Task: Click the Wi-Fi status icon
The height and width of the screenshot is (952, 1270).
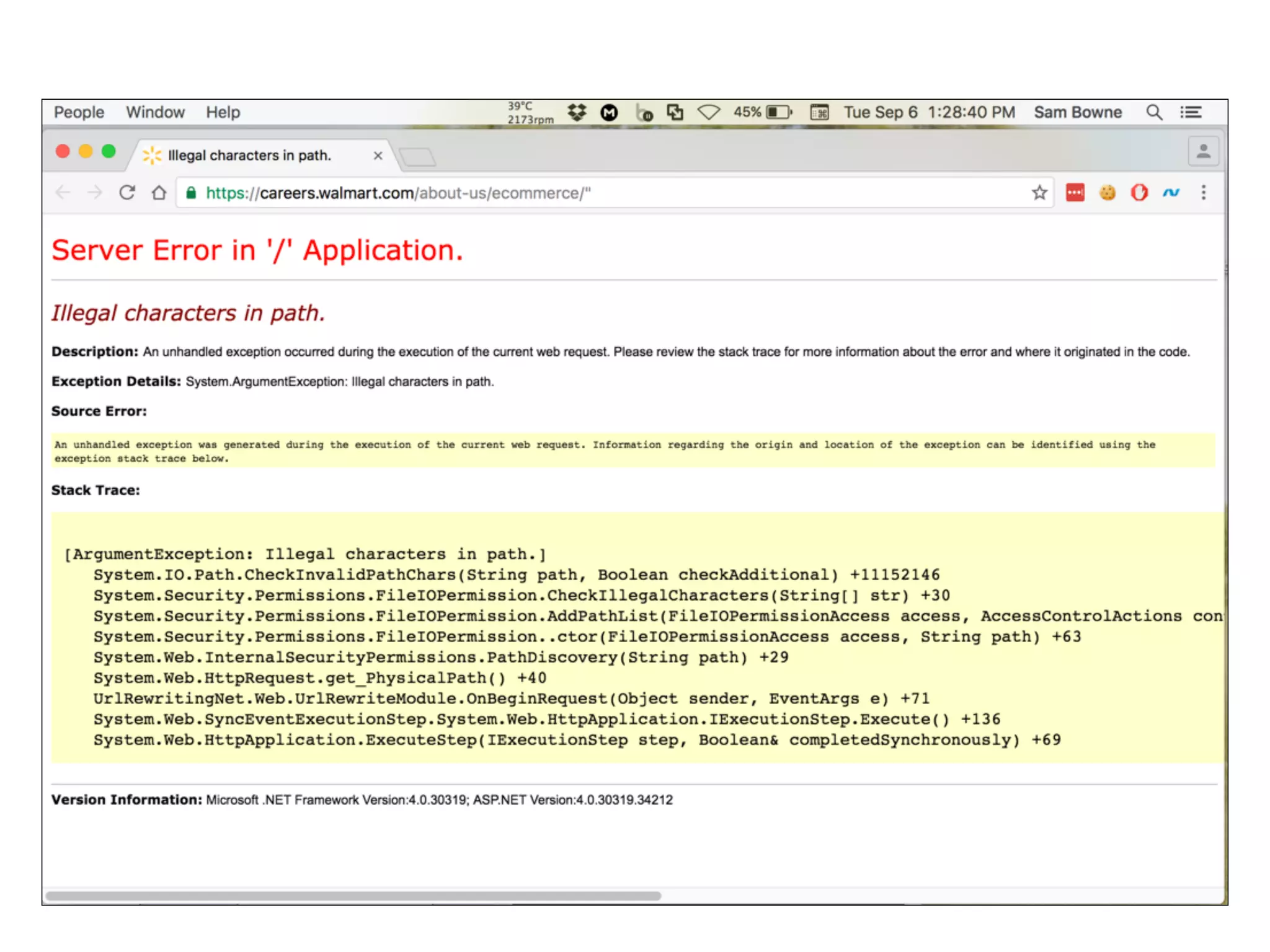Action: pyautogui.click(x=708, y=112)
